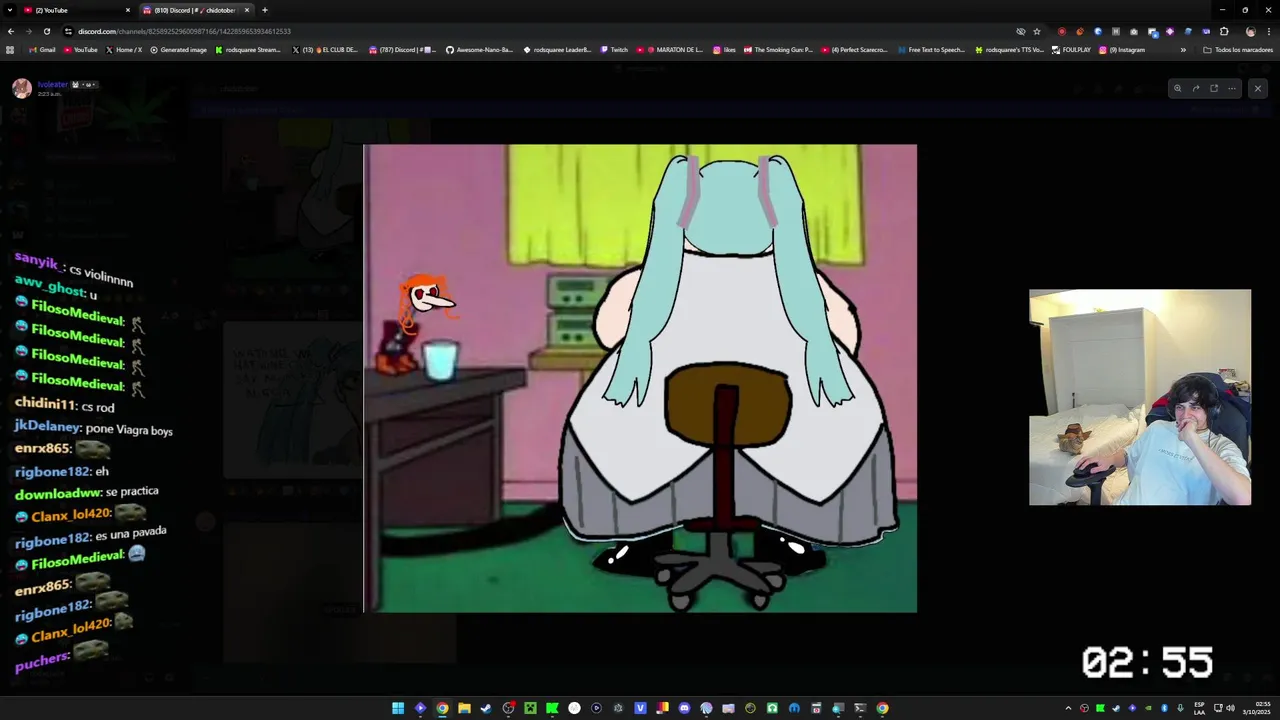Image resolution: width=1280 pixels, height=720 pixels.
Task: Open the (9) Instagram bookmark
Action: coord(1122,49)
